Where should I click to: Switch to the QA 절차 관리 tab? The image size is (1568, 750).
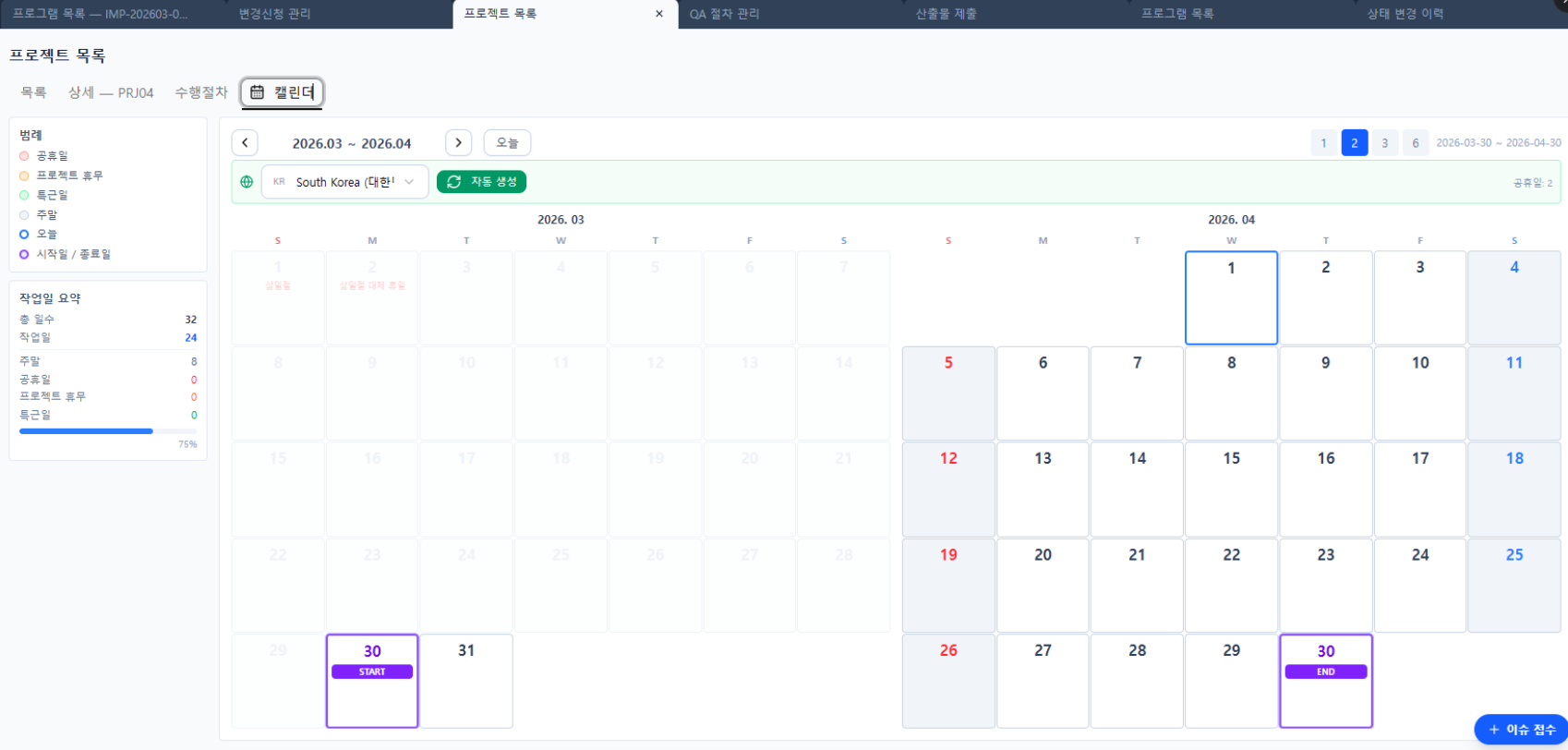tap(724, 14)
